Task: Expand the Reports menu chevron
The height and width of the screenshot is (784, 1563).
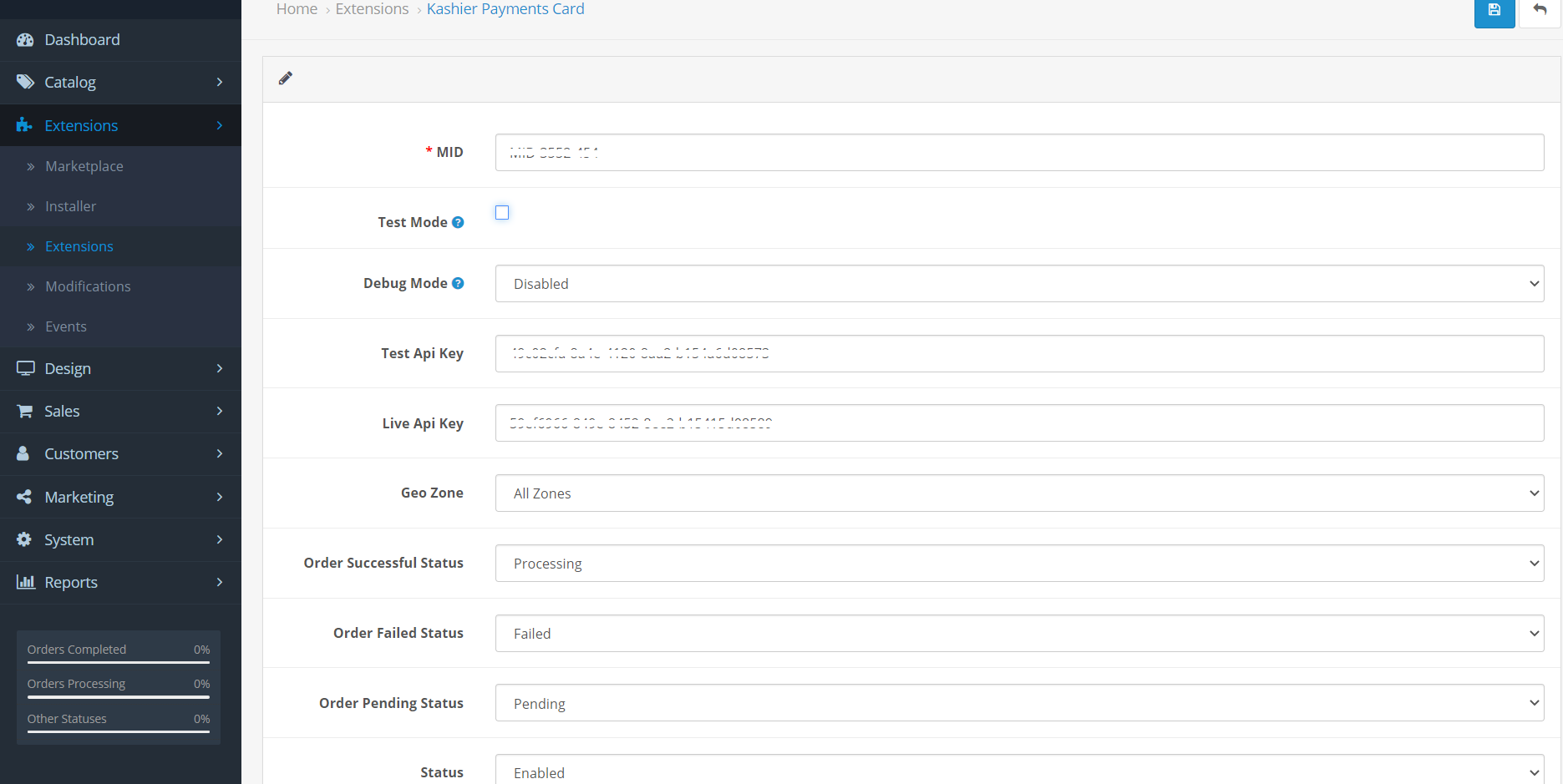Action: coord(220,582)
